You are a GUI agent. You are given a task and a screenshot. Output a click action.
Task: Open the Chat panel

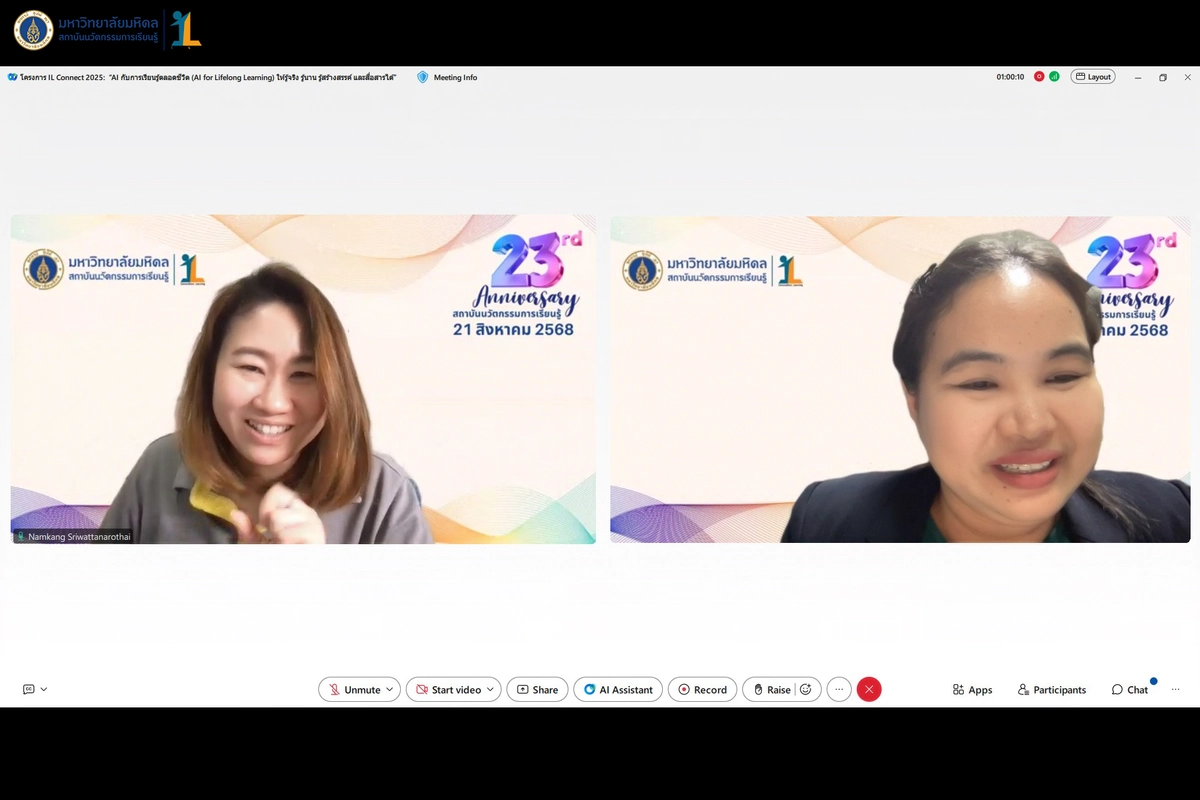coord(1129,690)
